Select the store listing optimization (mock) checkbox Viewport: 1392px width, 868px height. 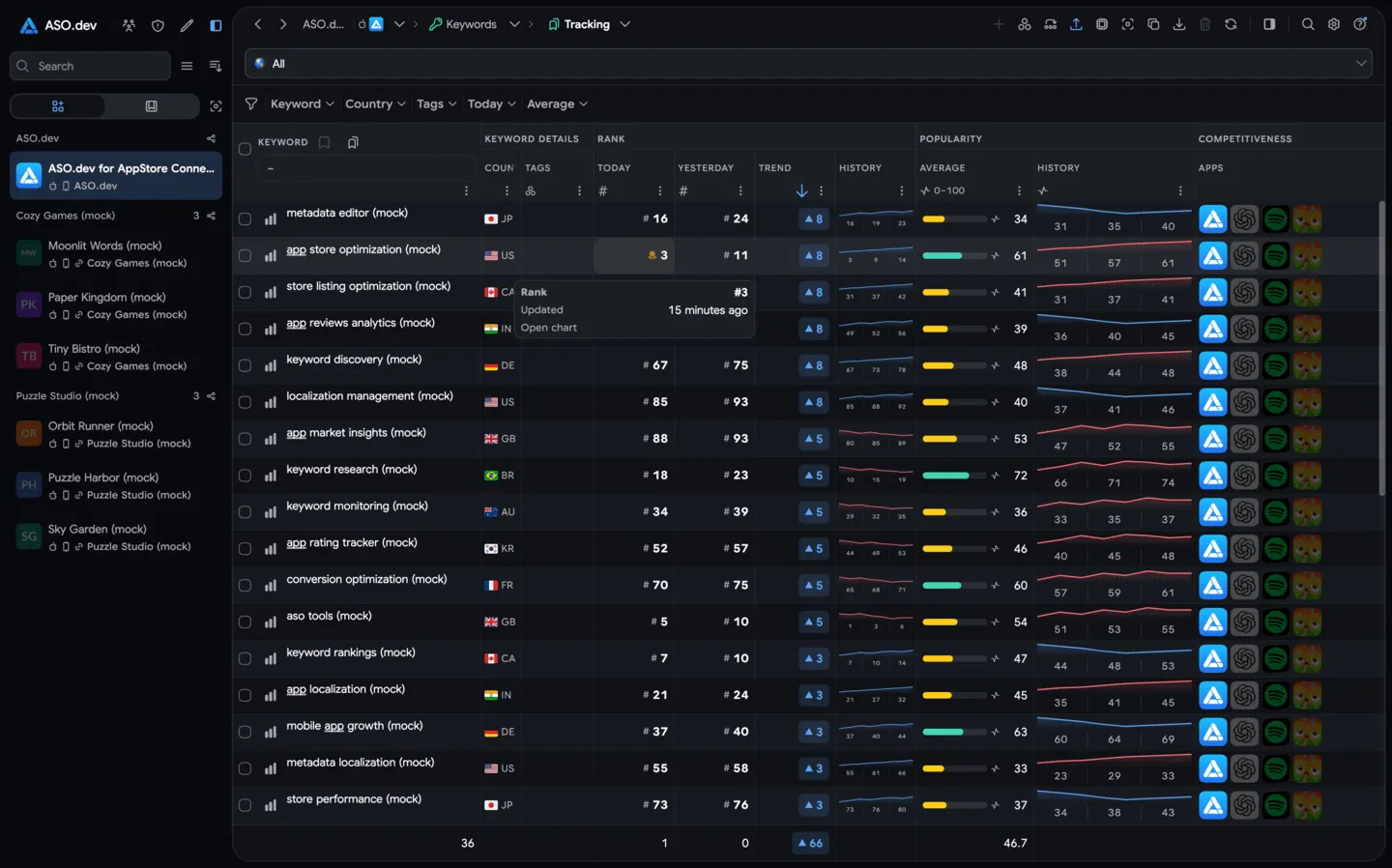click(x=245, y=293)
